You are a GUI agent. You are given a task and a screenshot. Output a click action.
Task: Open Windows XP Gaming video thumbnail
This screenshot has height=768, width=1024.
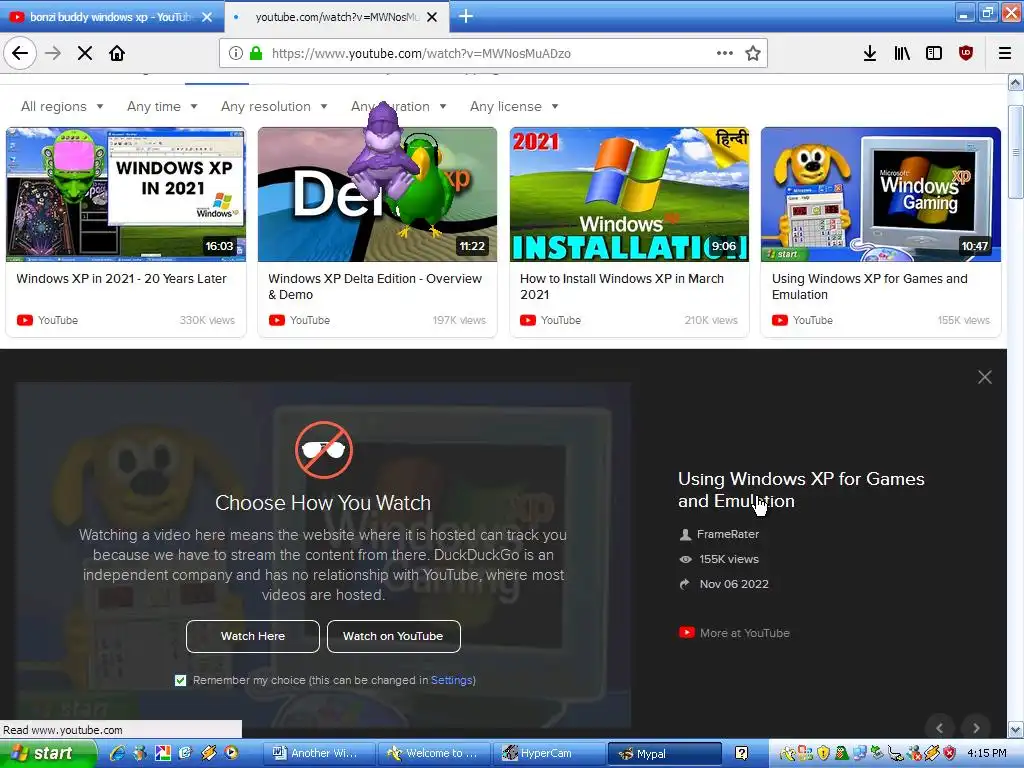click(x=880, y=195)
